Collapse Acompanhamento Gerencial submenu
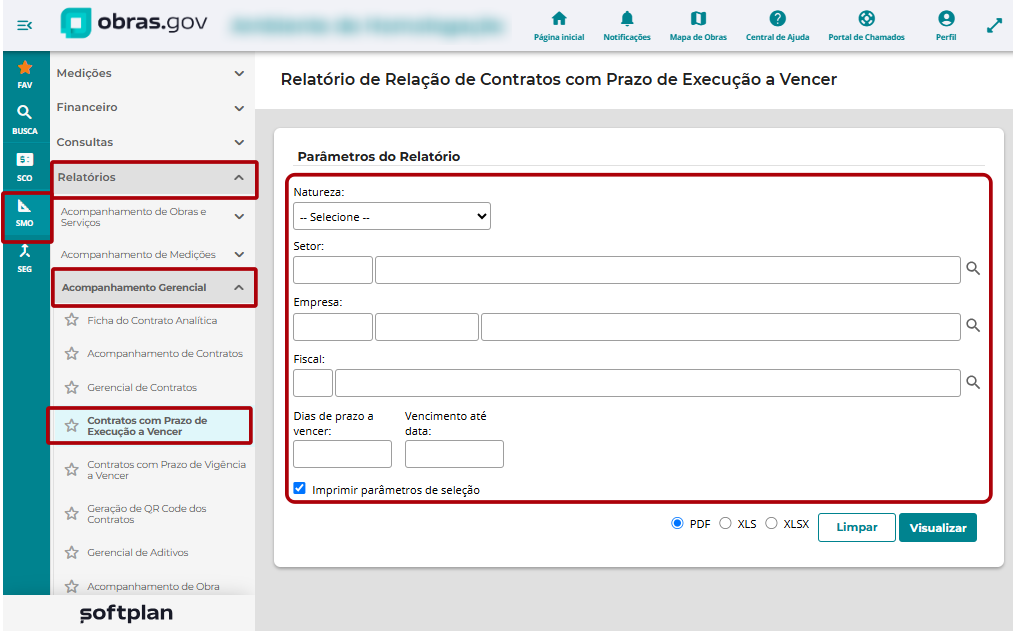The image size is (1013, 631). point(154,287)
